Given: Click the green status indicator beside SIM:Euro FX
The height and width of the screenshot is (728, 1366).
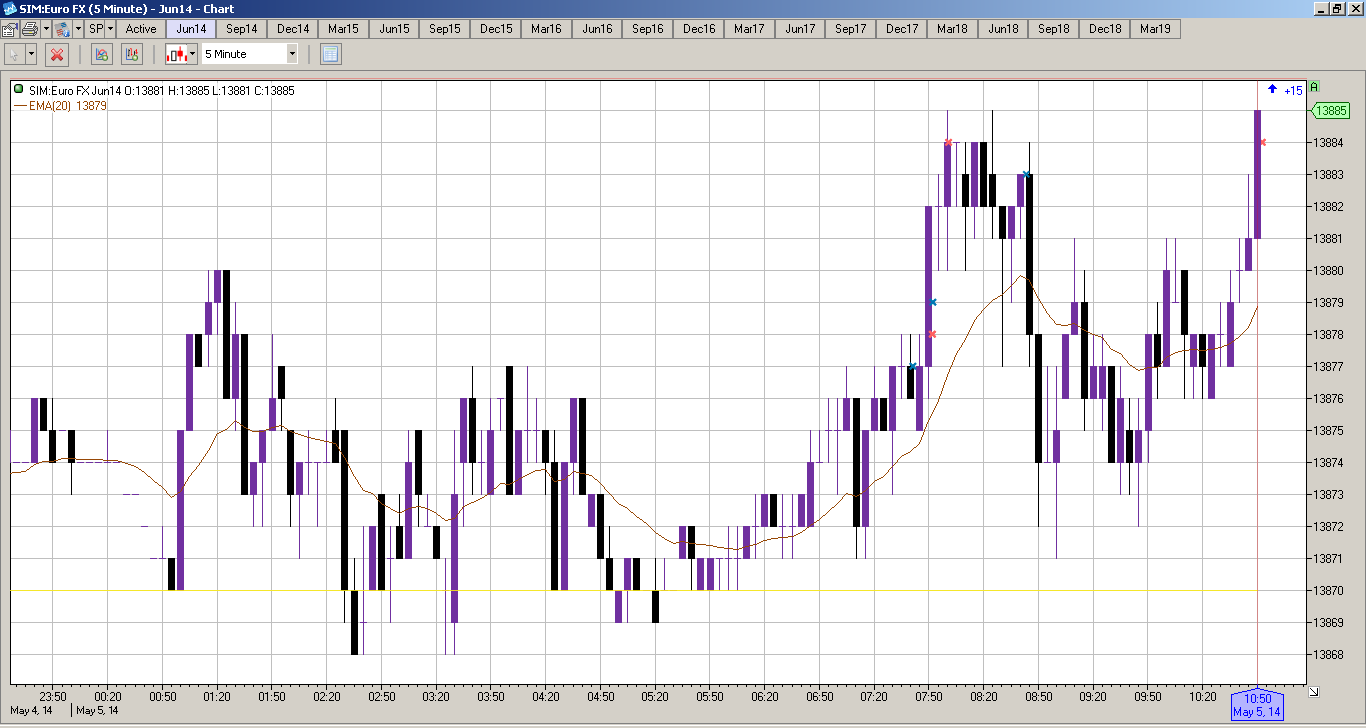Looking at the screenshot, I should coord(19,90).
